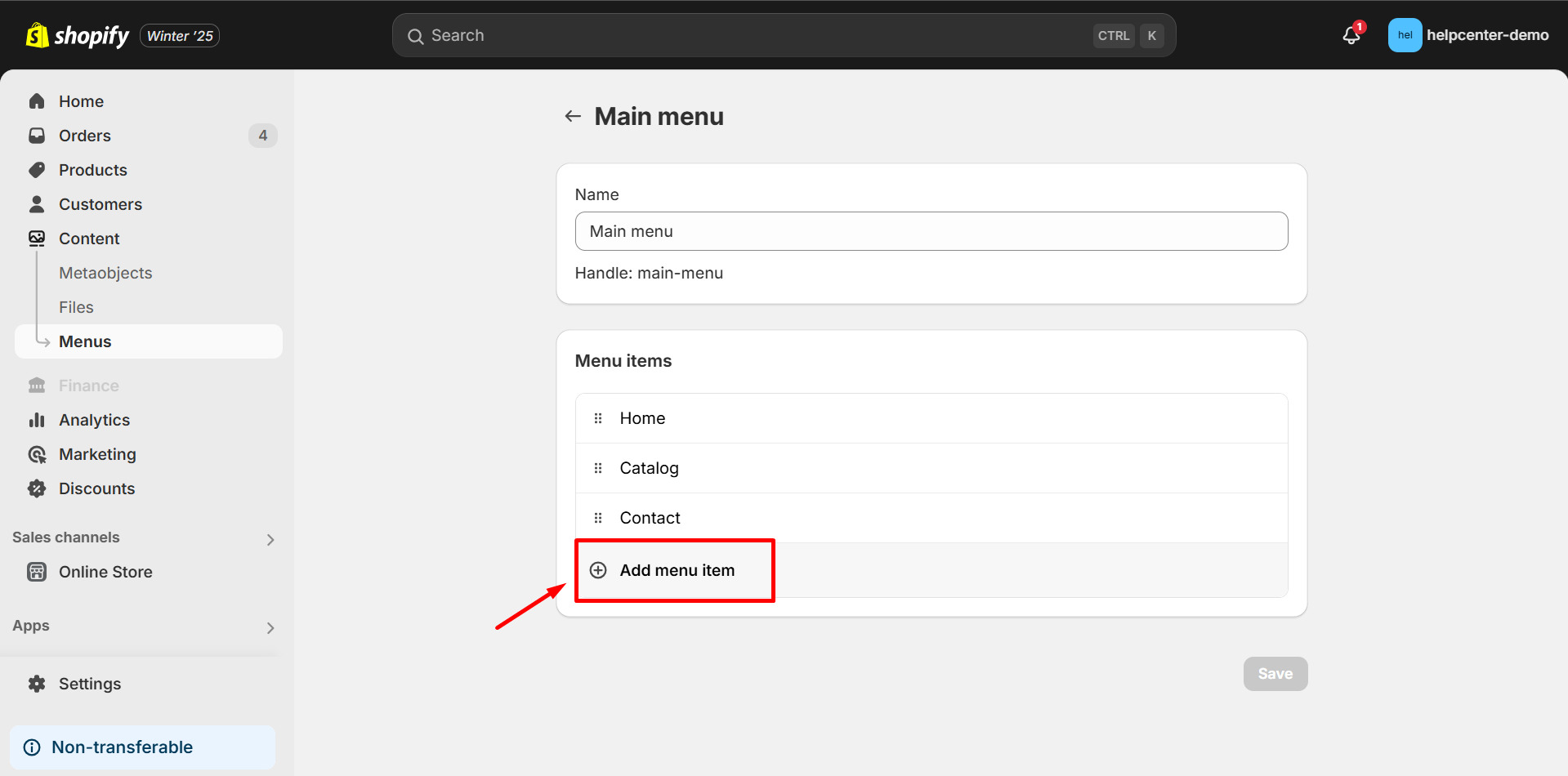This screenshot has height=776, width=1568.
Task: Click the Save button
Action: point(1275,673)
